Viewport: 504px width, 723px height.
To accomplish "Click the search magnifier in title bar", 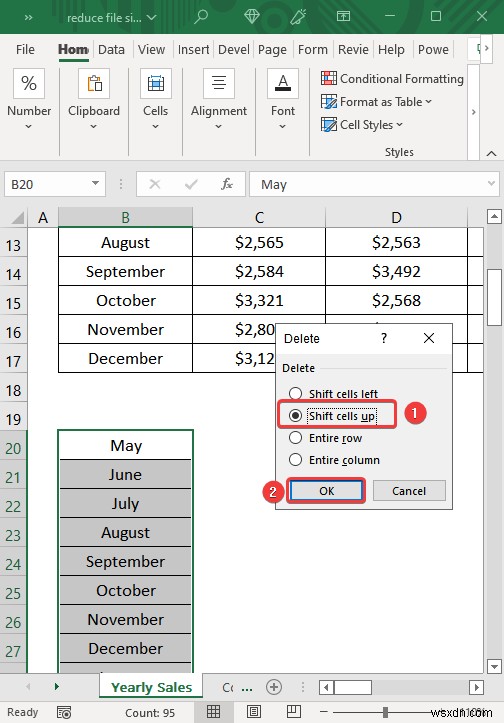I will click(x=201, y=17).
